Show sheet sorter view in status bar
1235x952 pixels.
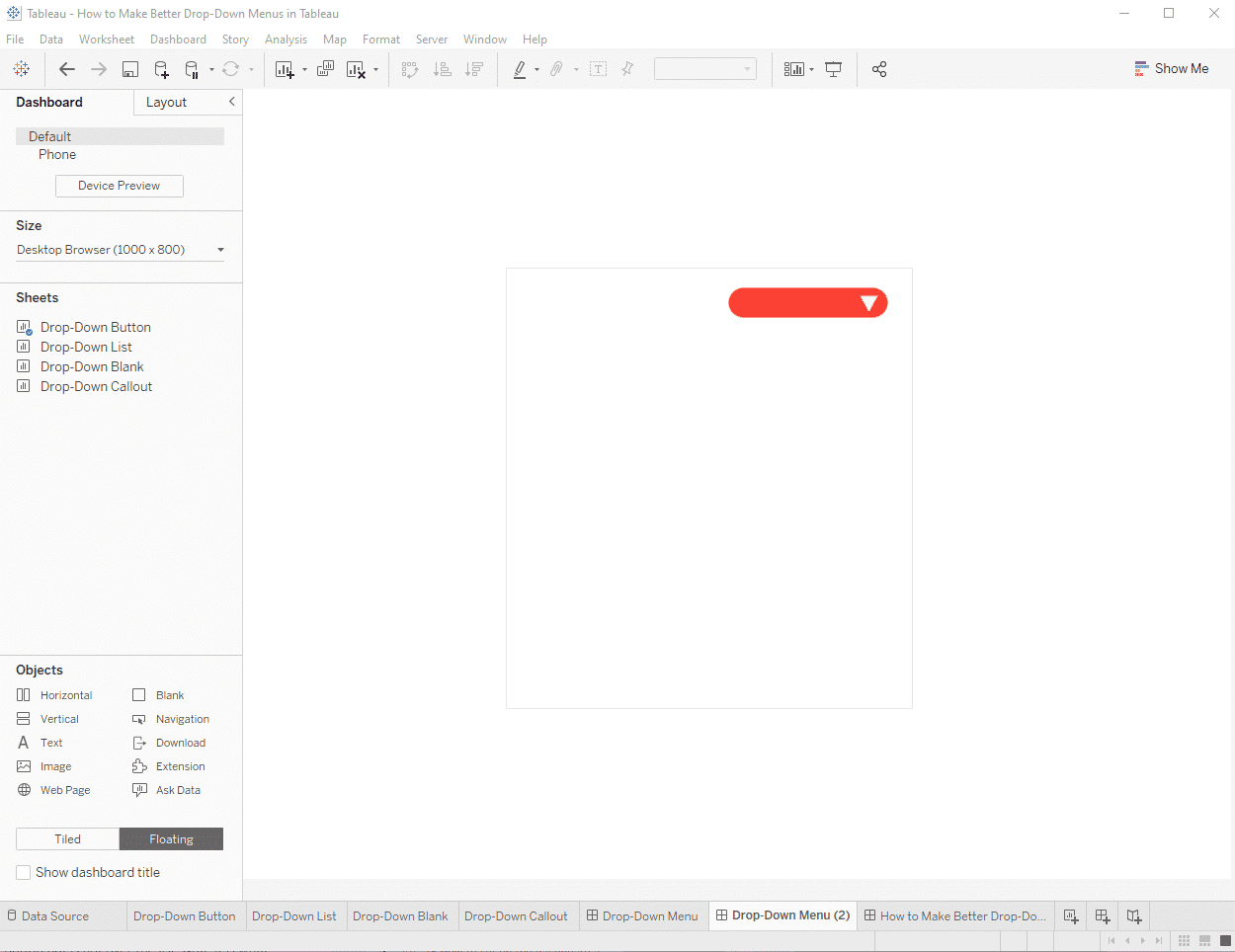[1184, 941]
